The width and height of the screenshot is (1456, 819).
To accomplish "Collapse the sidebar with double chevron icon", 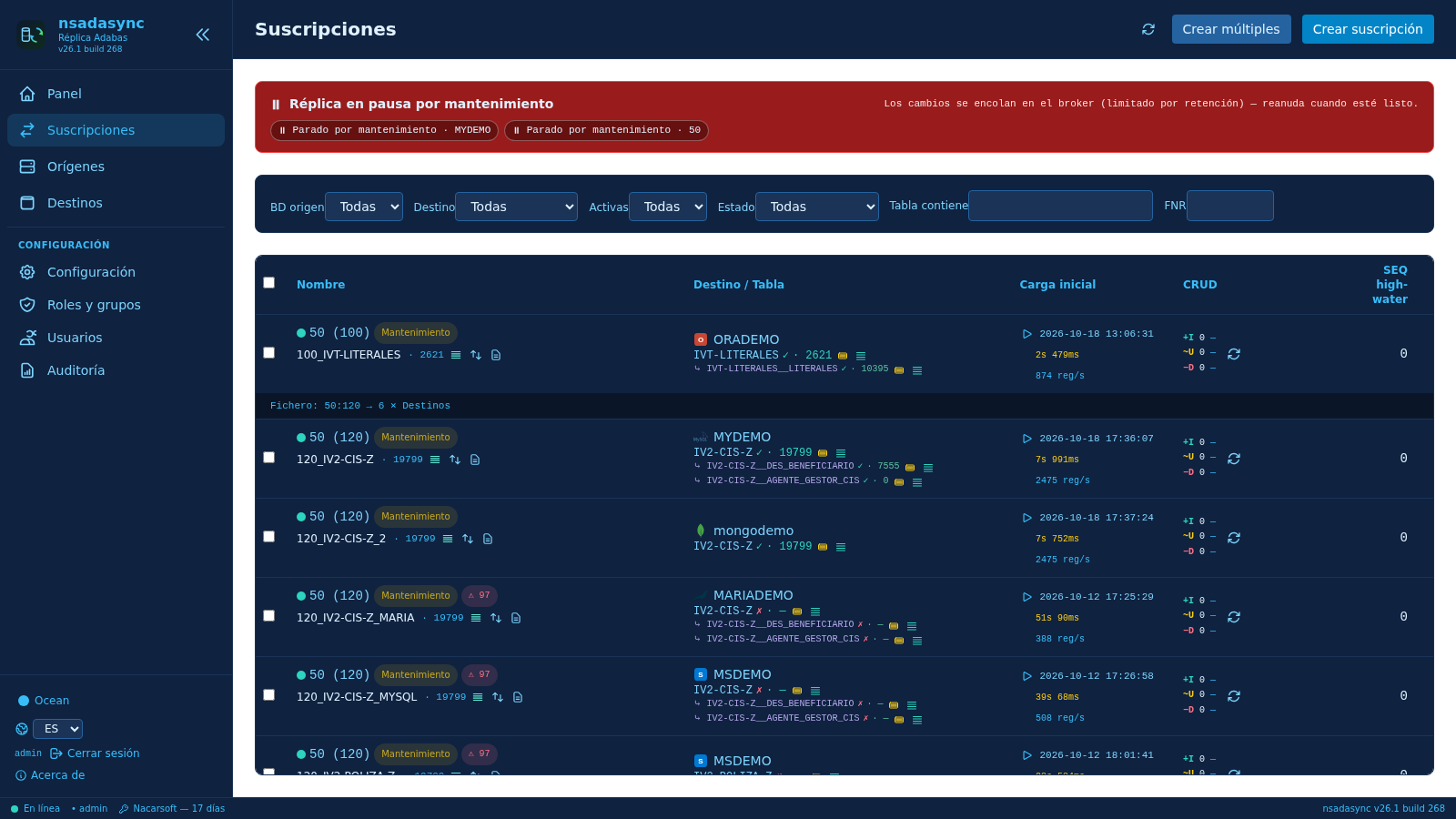I will (x=203, y=35).
